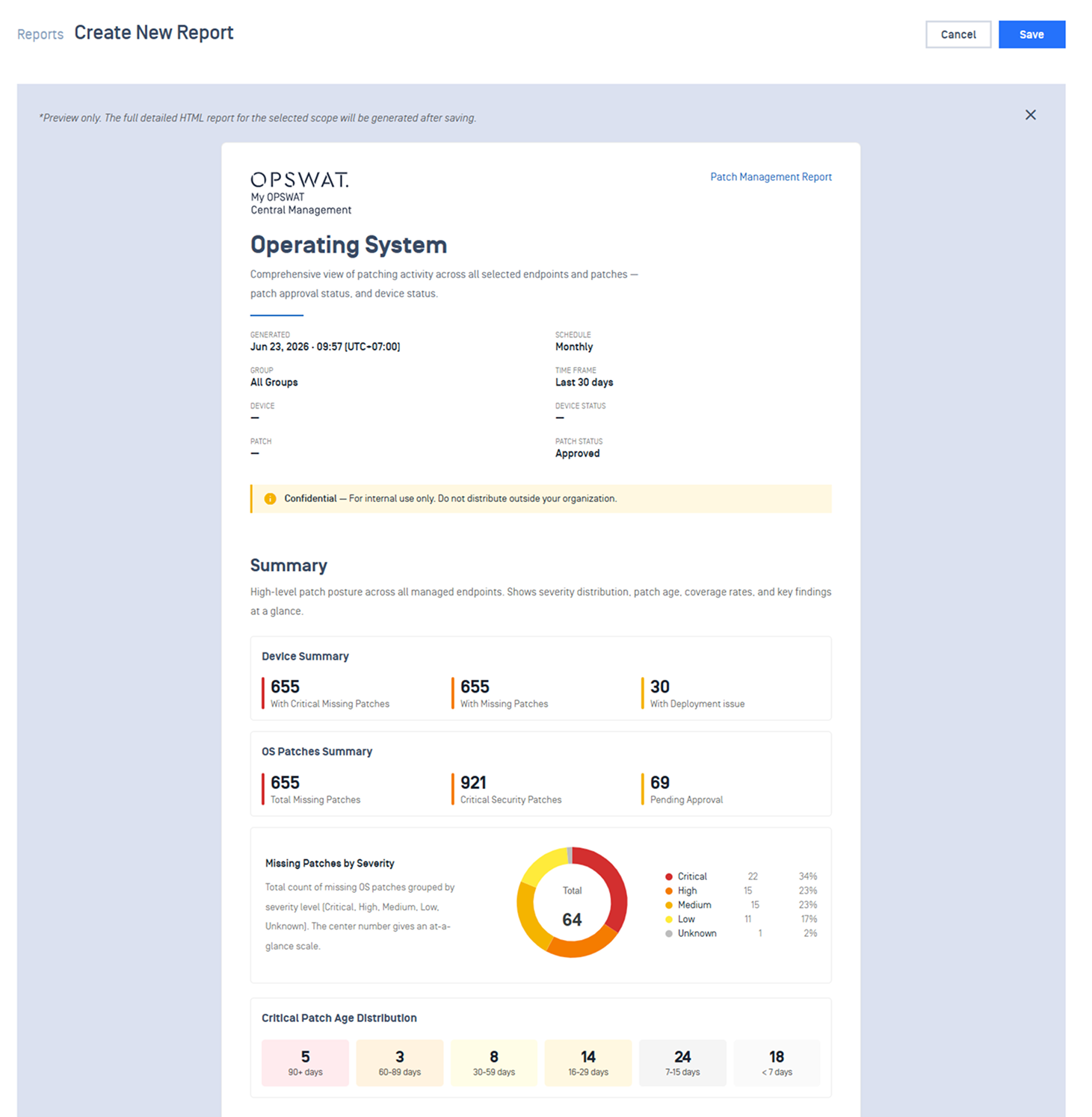The width and height of the screenshot is (1092, 1117).
Task: Select the < 7 days age tile
Action: coord(777,1063)
